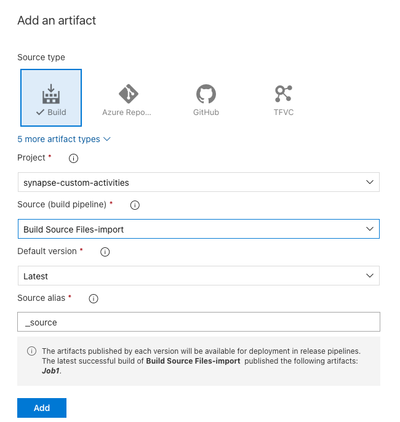The width and height of the screenshot is (400, 422).
Task: Click the blue Add button
Action: (42, 408)
